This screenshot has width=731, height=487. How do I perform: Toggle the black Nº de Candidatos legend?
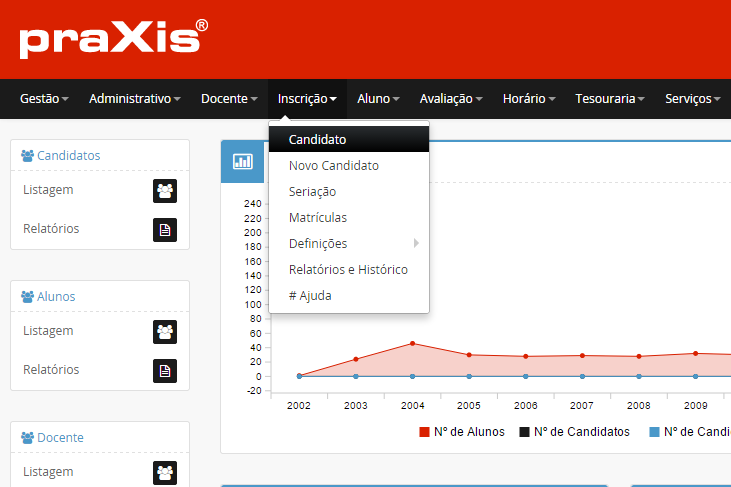574,432
